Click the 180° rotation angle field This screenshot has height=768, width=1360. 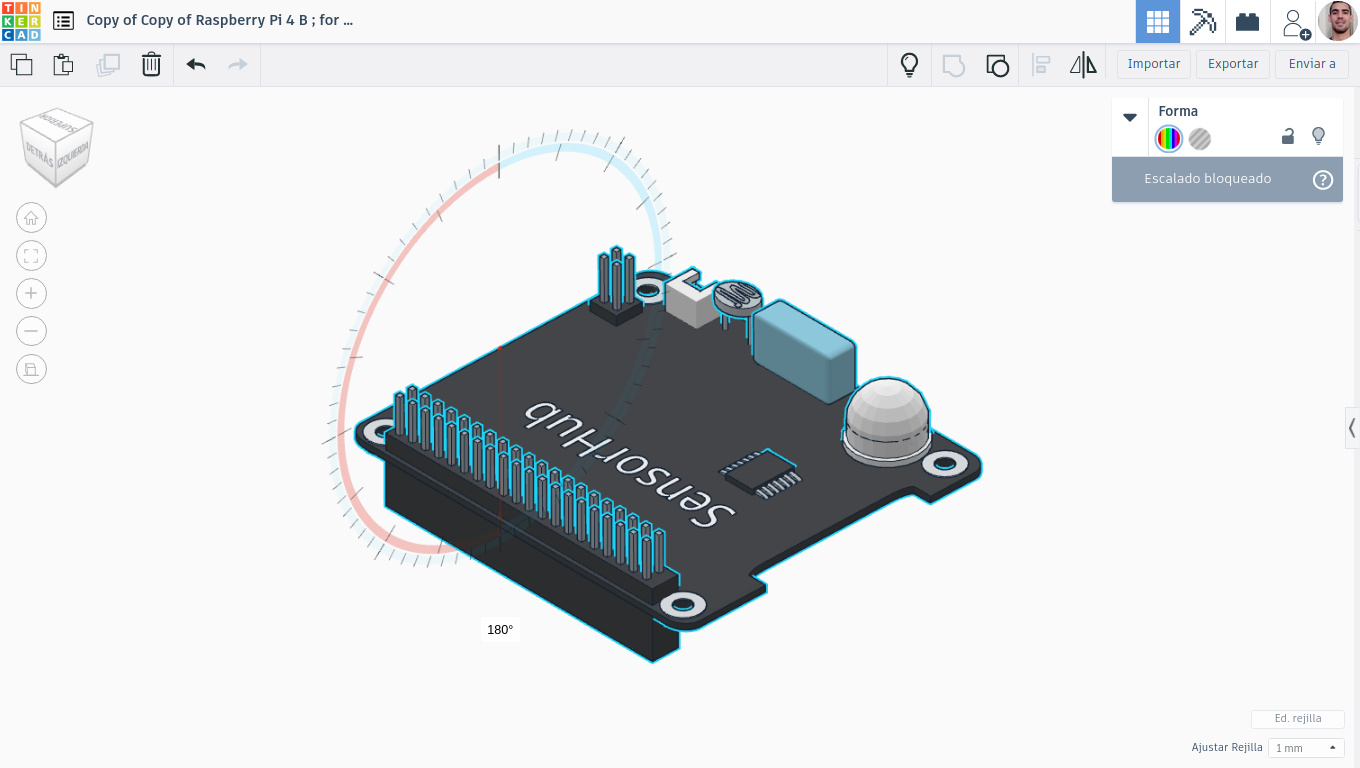[x=500, y=630]
